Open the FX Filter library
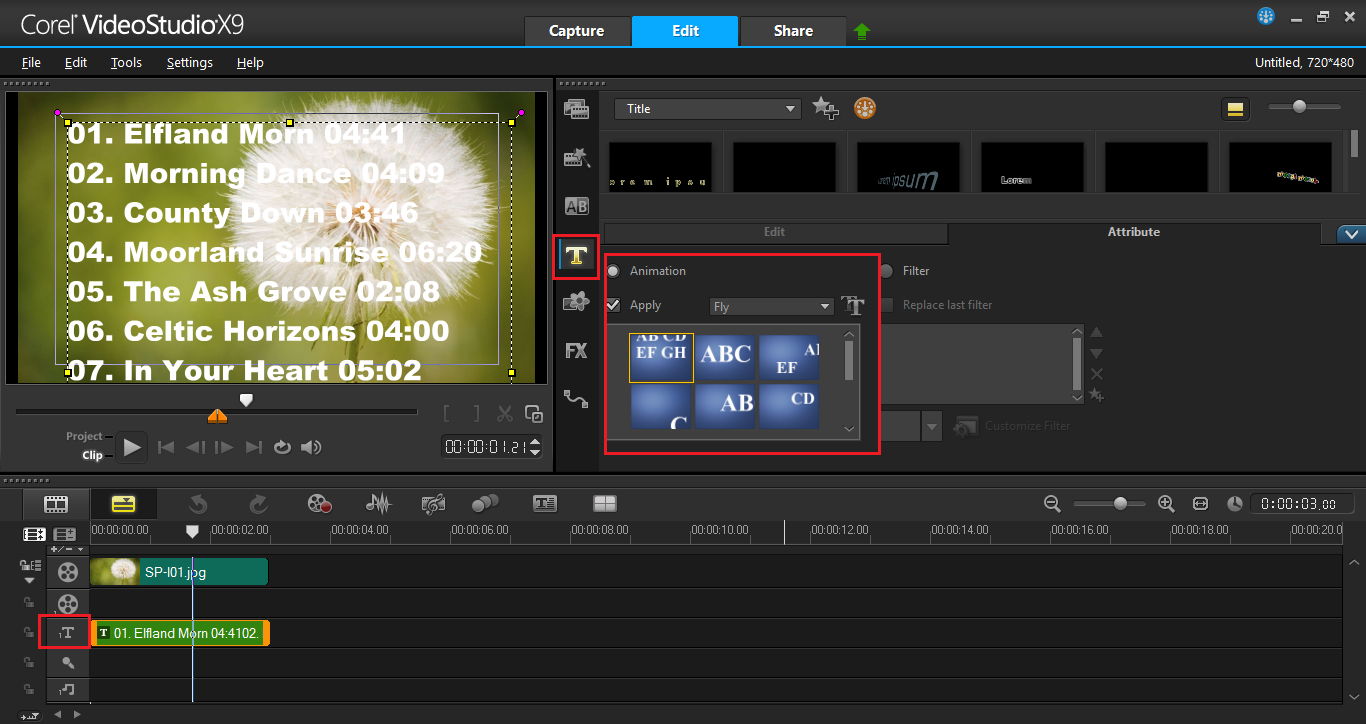The height and width of the screenshot is (724, 1366). 576,351
